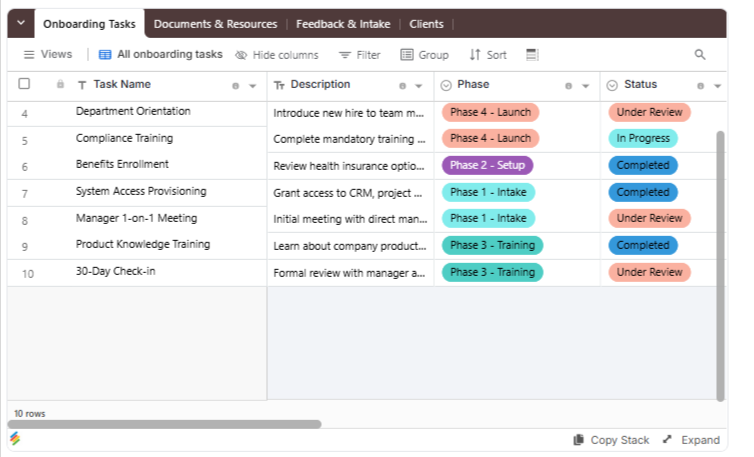Viewport: 754px width, 457px height.
Task: Open the Filter options
Action: point(359,55)
